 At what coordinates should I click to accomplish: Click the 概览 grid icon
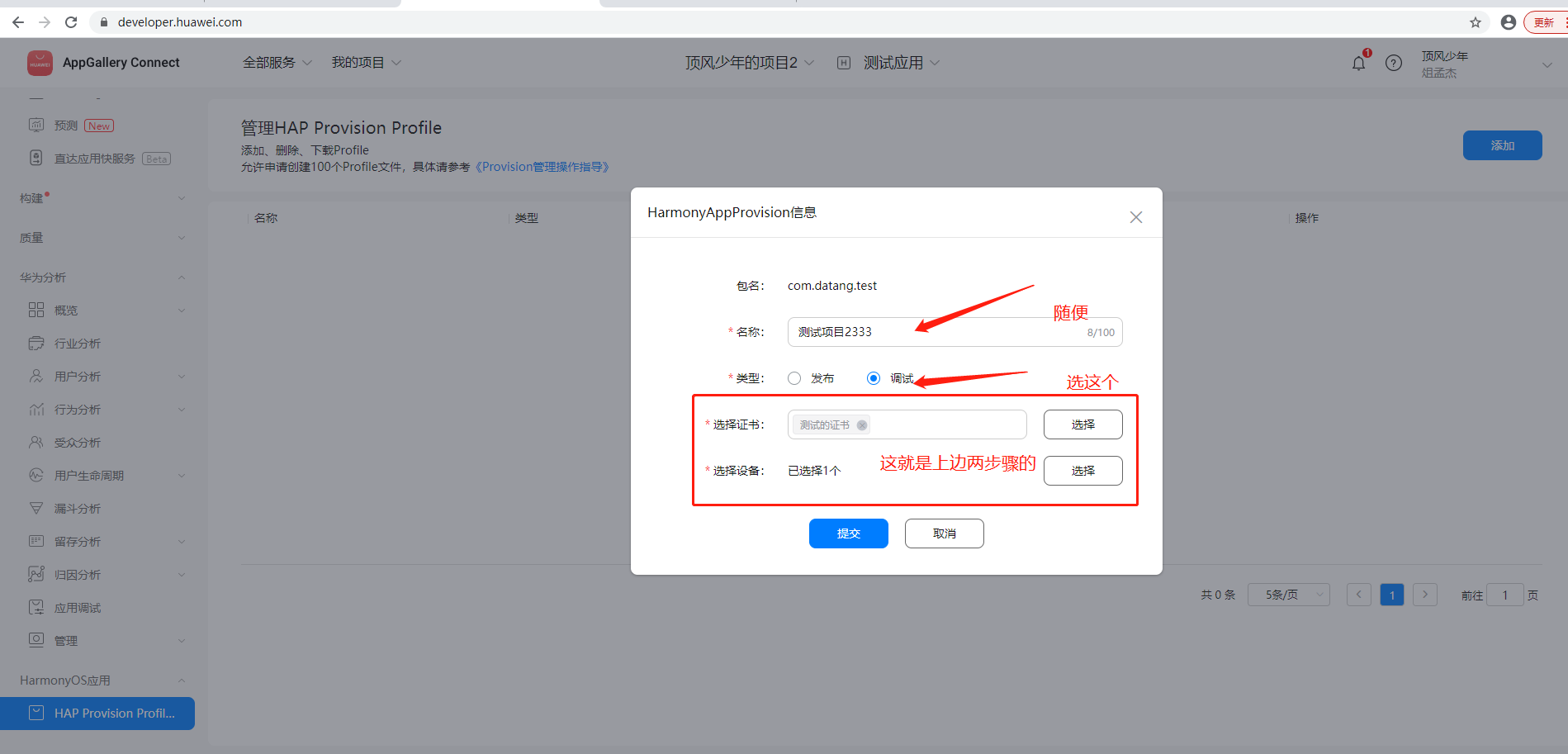(36, 310)
